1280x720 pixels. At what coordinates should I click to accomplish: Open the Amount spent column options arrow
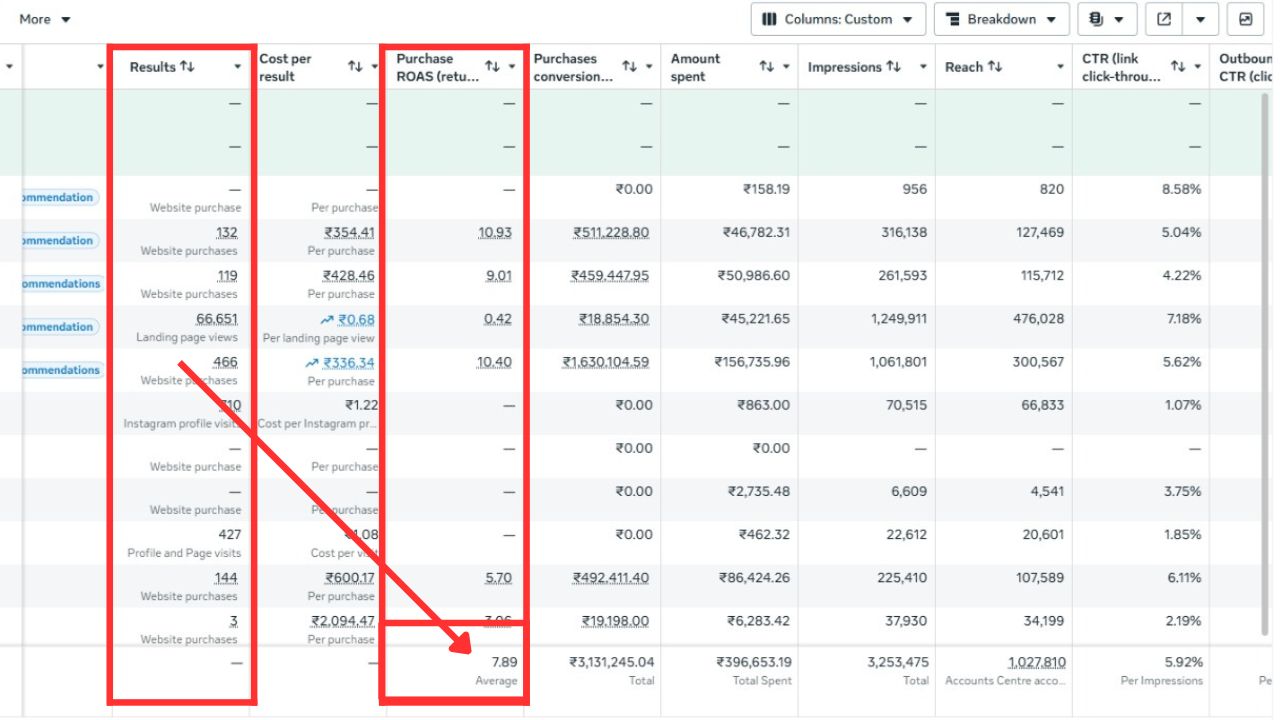786,67
